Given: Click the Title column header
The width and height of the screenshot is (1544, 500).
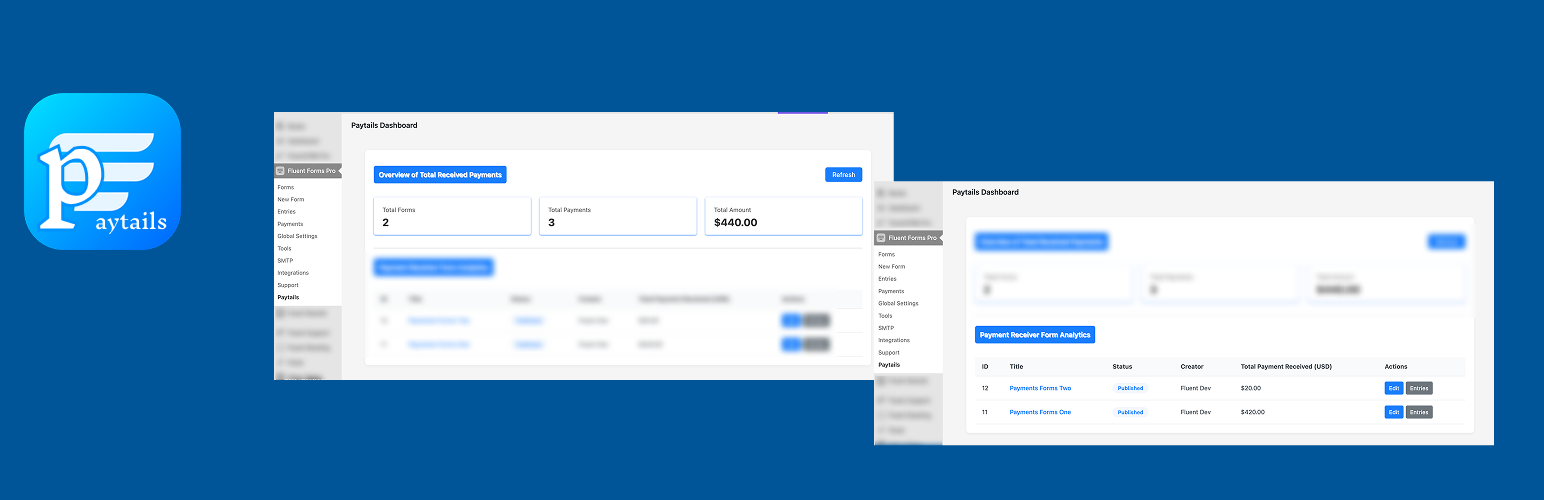Looking at the screenshot, I should pyautogui.click(x=1016, y=367).
